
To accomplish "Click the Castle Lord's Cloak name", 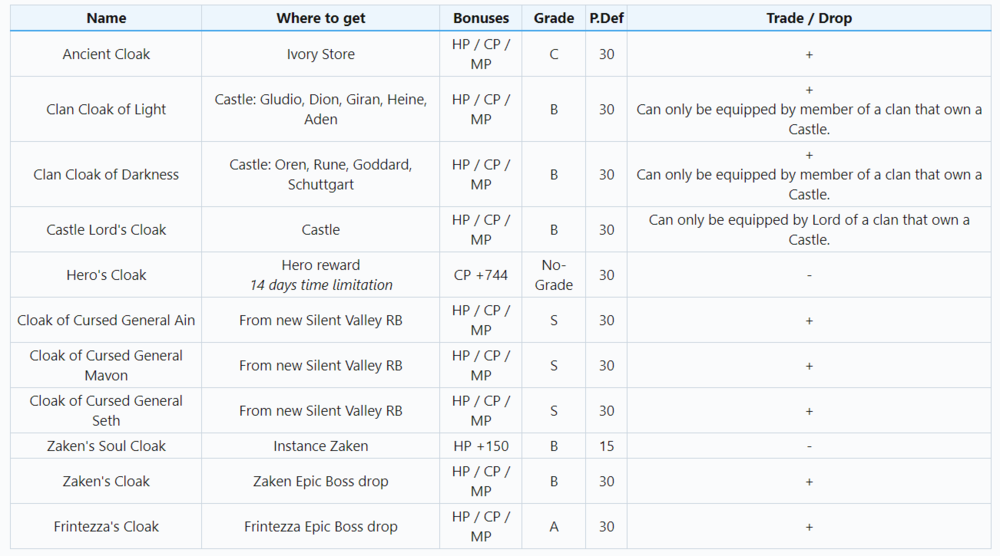I will [x=106, y=229].
